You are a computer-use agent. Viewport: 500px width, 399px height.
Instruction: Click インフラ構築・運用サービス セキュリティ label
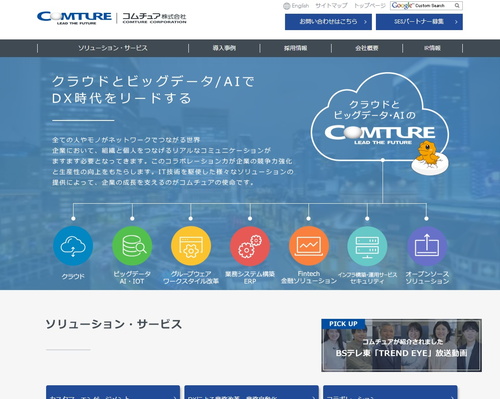point(367,278)
